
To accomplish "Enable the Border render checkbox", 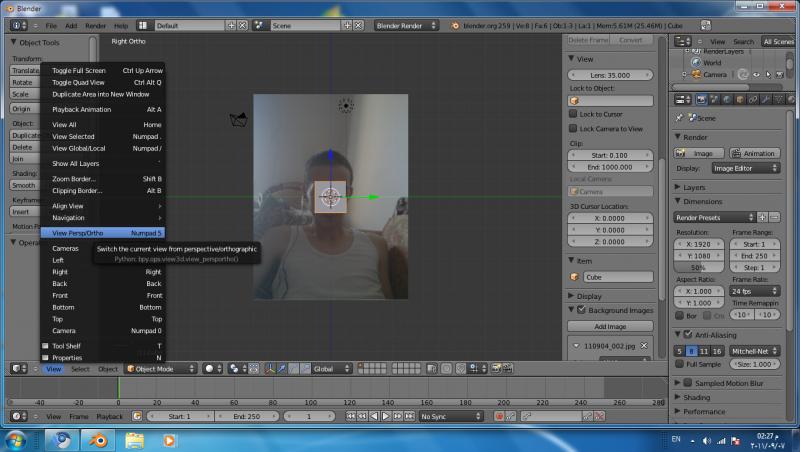I will coord(680,316).
